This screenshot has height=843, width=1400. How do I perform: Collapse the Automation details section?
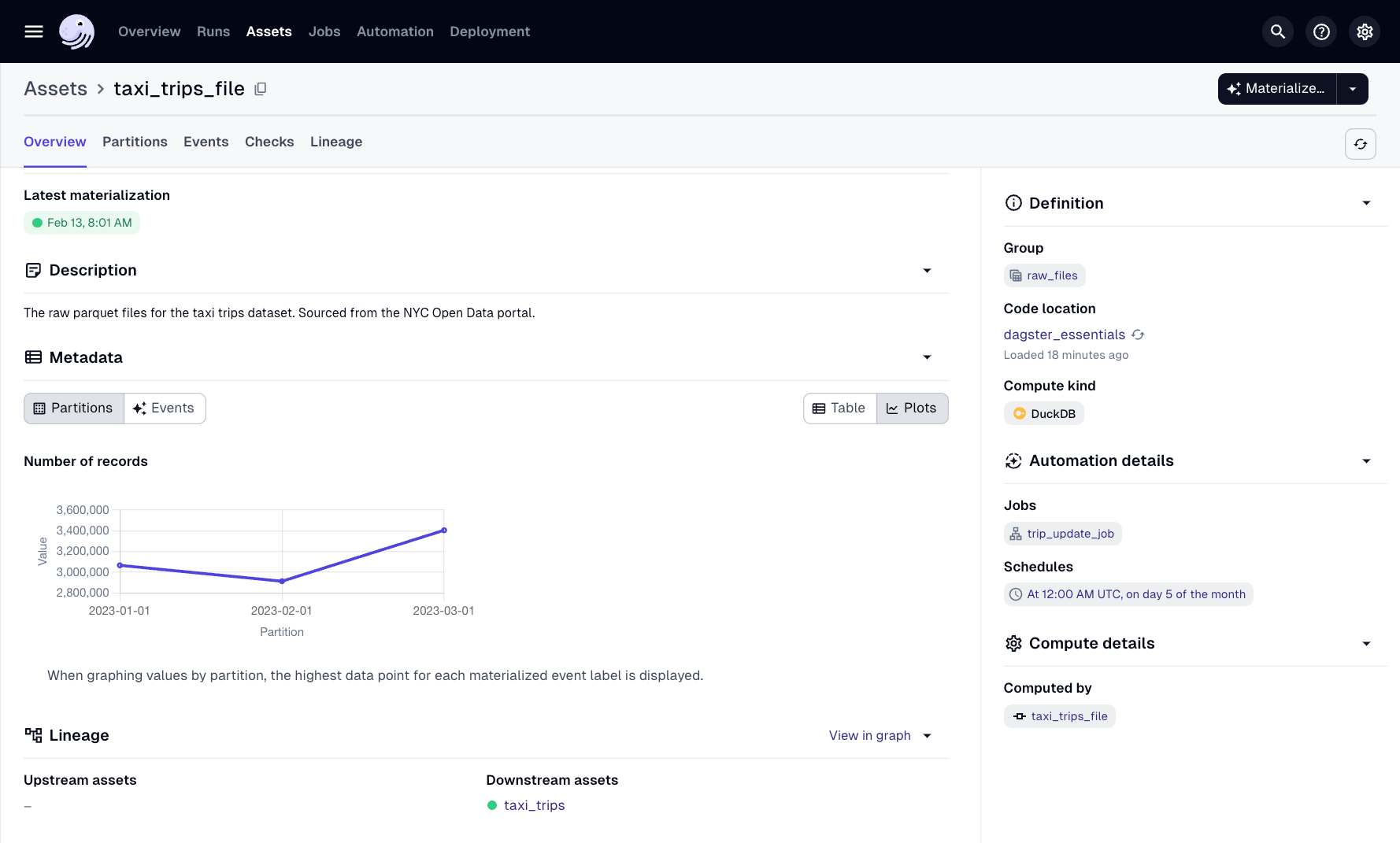[x=1366, y=461]
